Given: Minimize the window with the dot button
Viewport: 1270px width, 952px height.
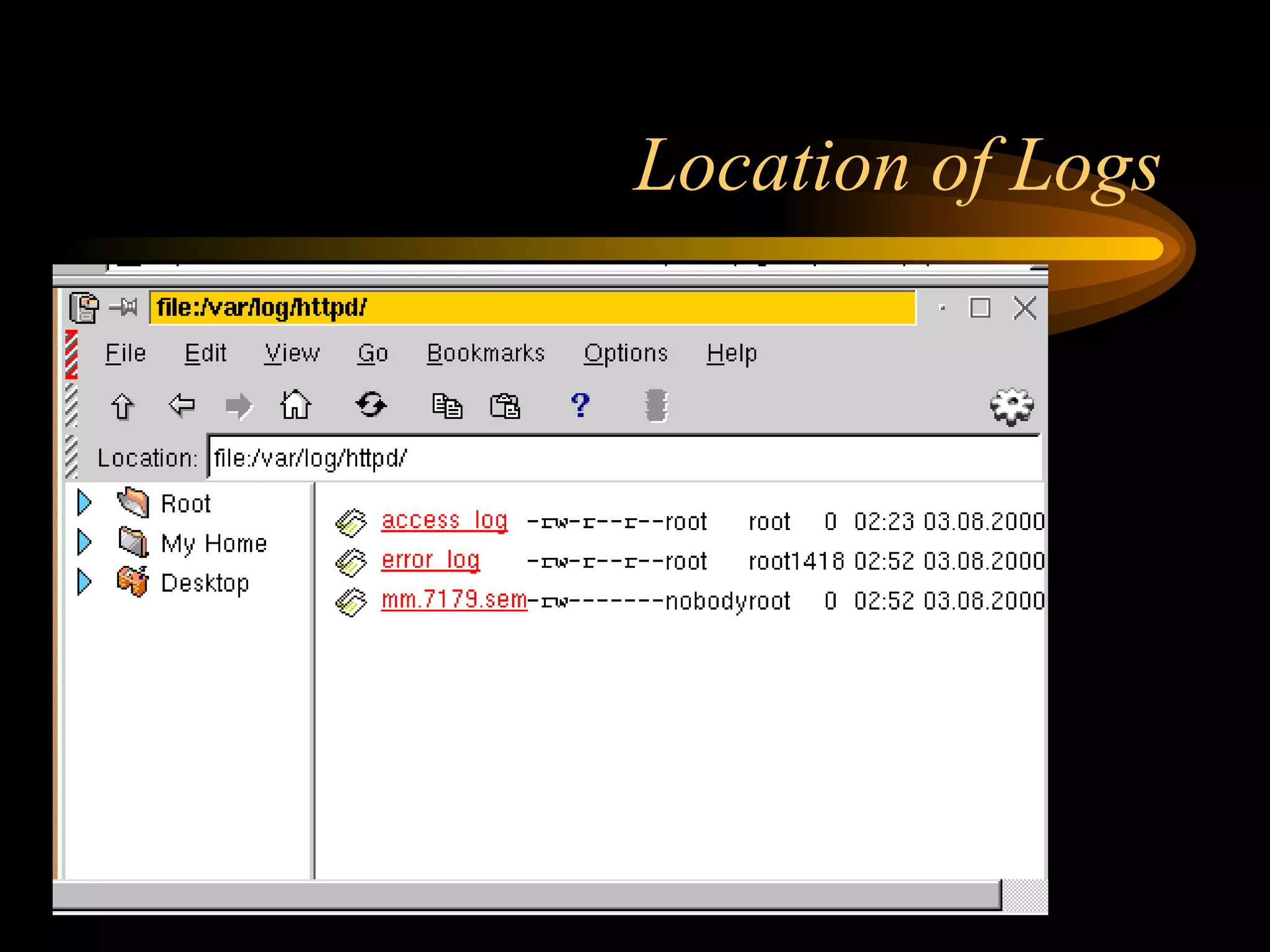Looking at the screenshot, I should point(942,307).
